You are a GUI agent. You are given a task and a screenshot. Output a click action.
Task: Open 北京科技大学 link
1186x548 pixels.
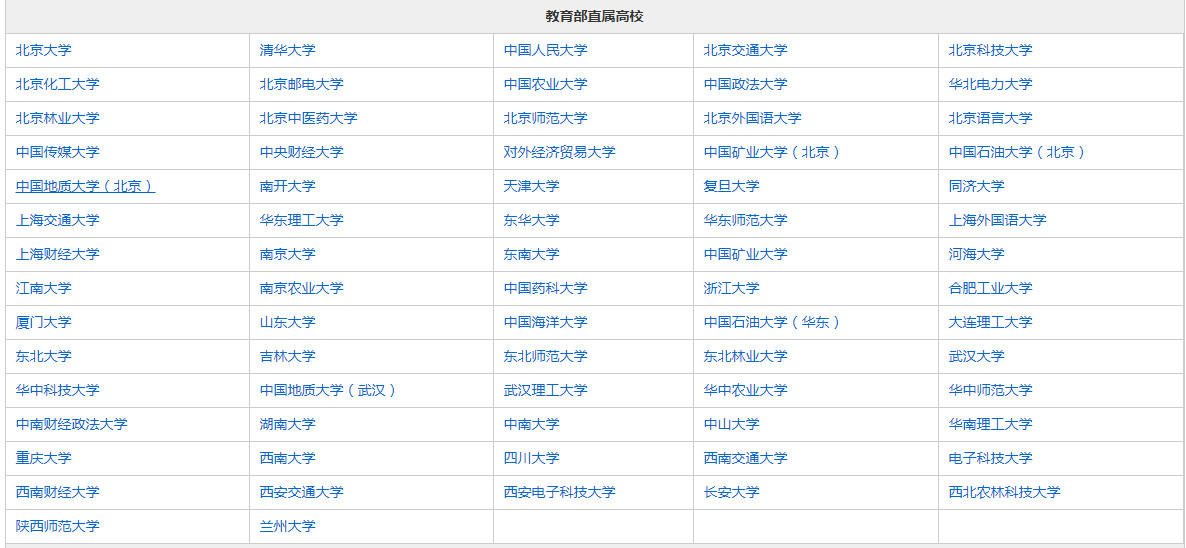click(x=990, y=51)
